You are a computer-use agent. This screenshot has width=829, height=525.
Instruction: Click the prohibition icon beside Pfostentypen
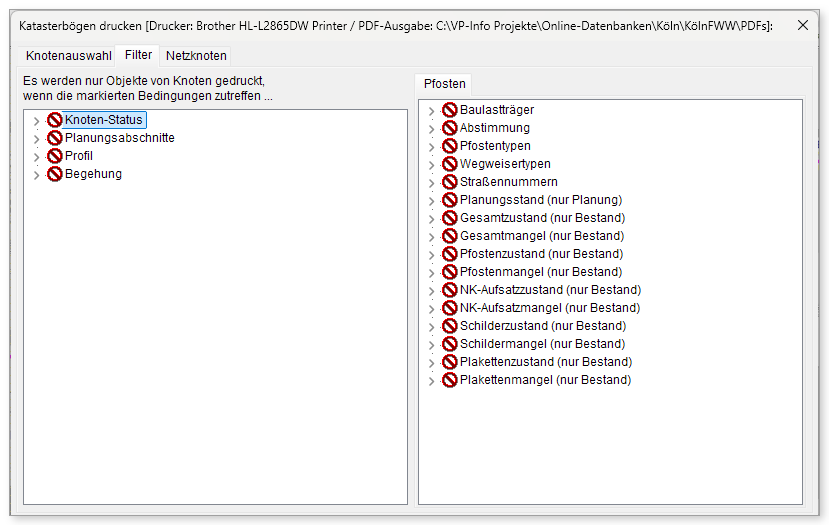coord(449,146)
